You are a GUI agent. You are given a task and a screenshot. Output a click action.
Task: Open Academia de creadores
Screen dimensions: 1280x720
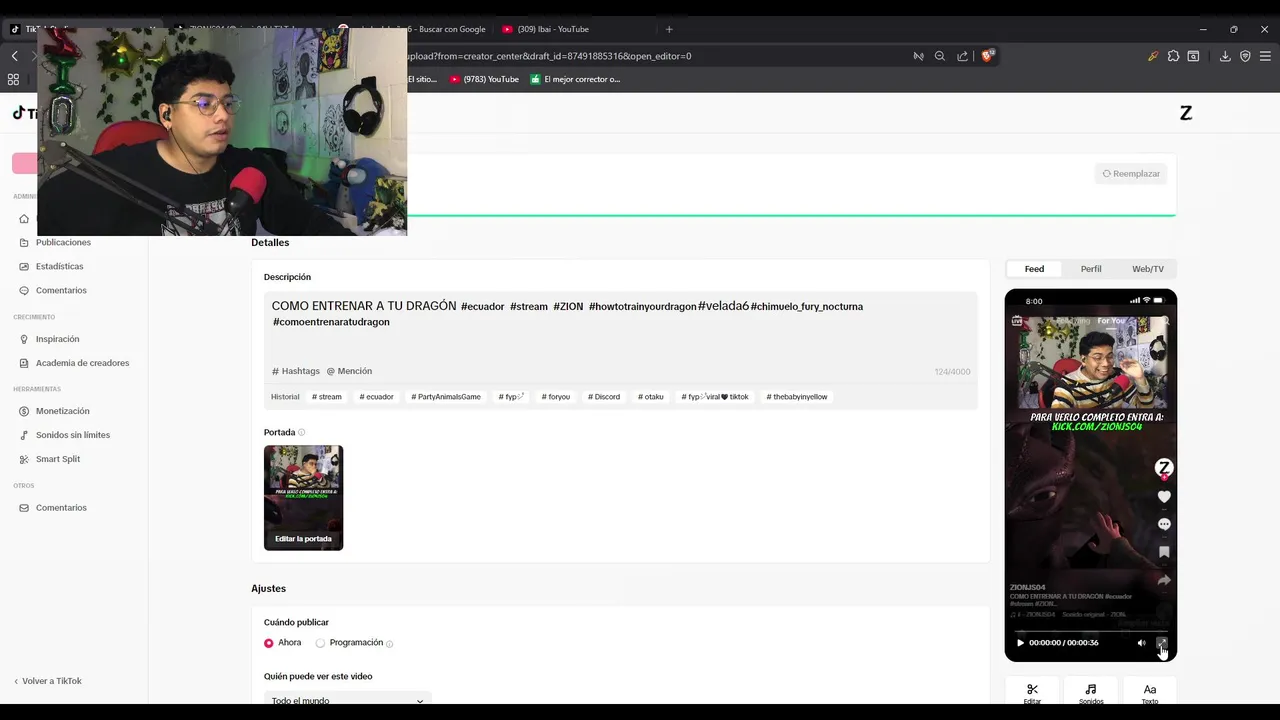click(82, 363)
